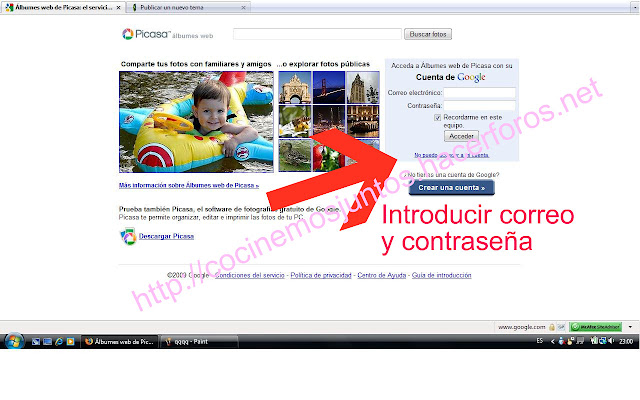Click Switch between windows quick launch icon
Viewport: 640px width, 400px height.
tap(47, 341)
